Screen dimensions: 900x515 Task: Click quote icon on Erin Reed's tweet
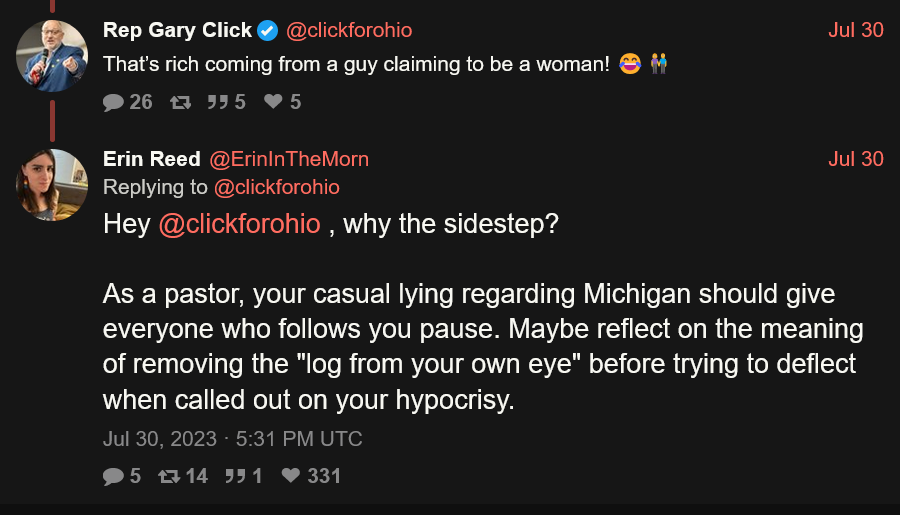coord(234,477)
